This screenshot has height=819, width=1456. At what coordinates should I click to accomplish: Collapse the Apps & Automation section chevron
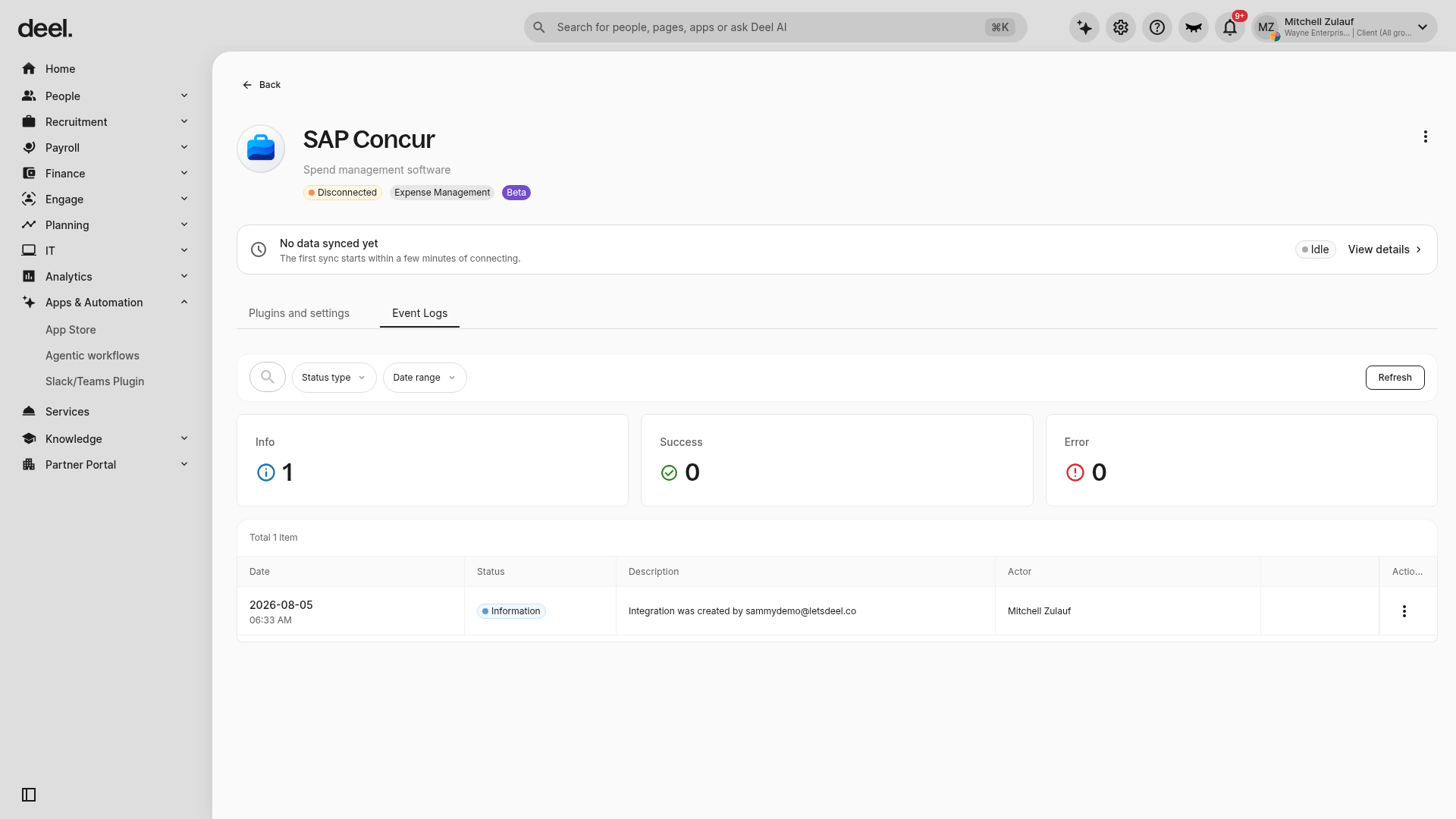(x=184, y=303)
